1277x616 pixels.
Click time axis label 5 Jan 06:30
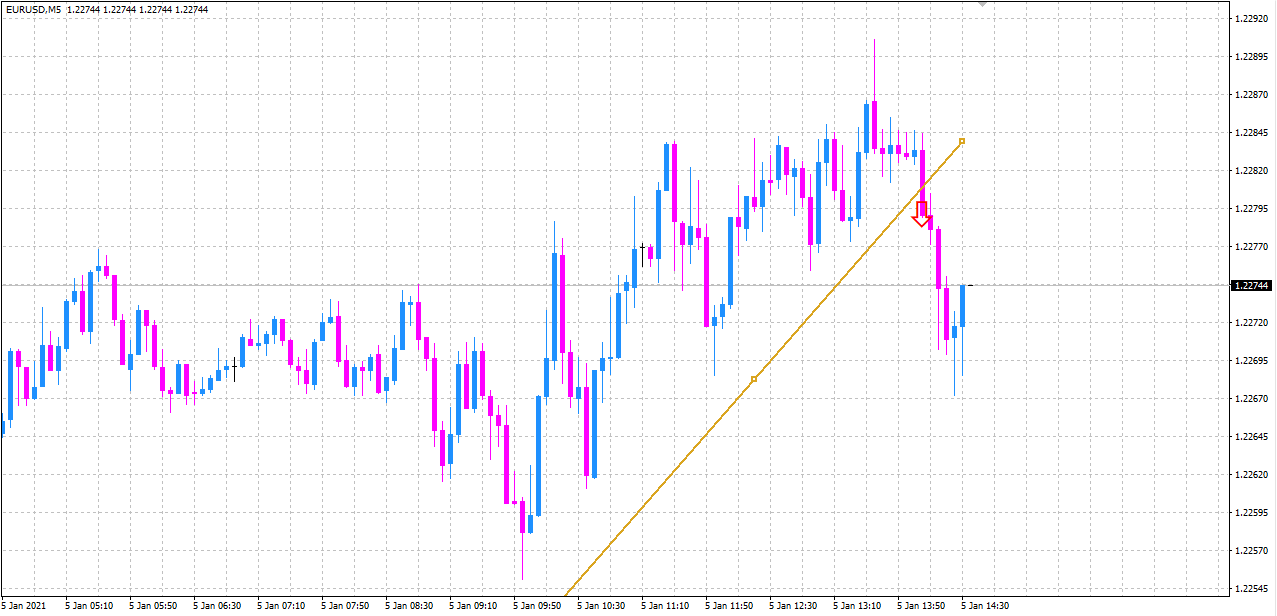point(217,606)
